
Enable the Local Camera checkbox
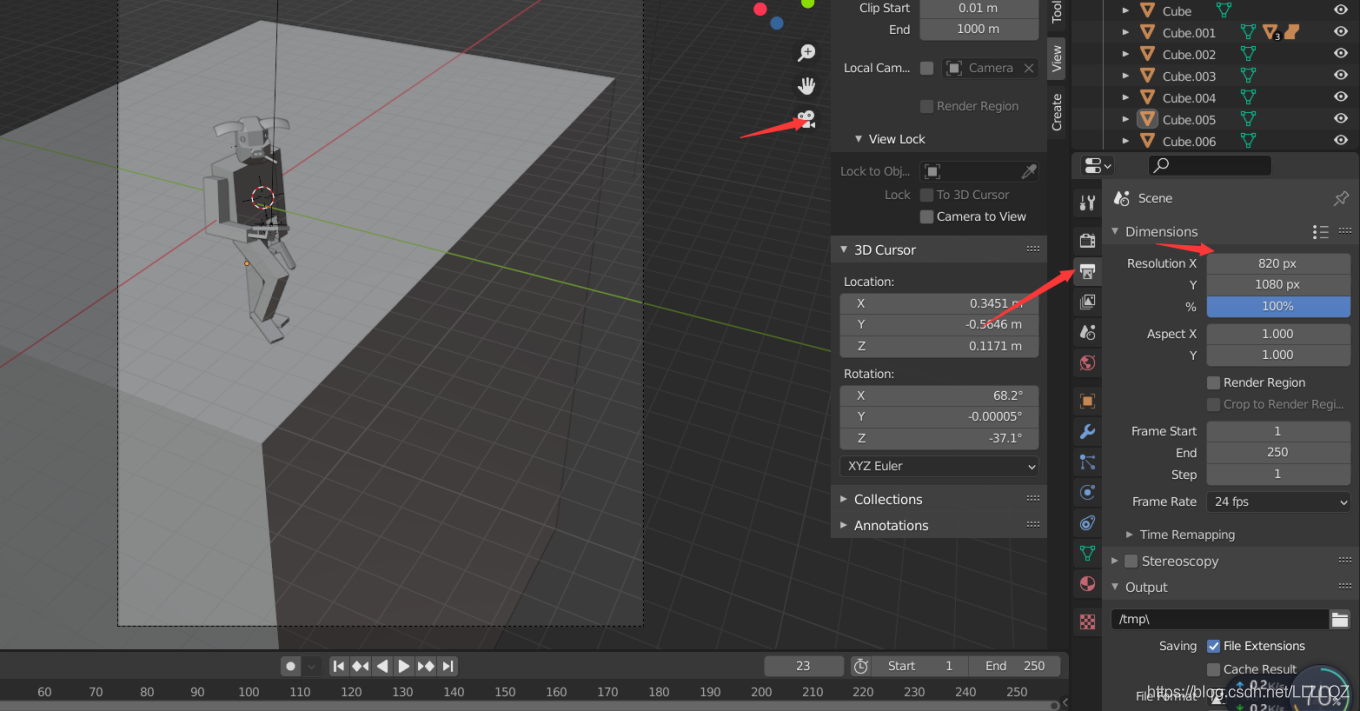[x=927, y=68]
